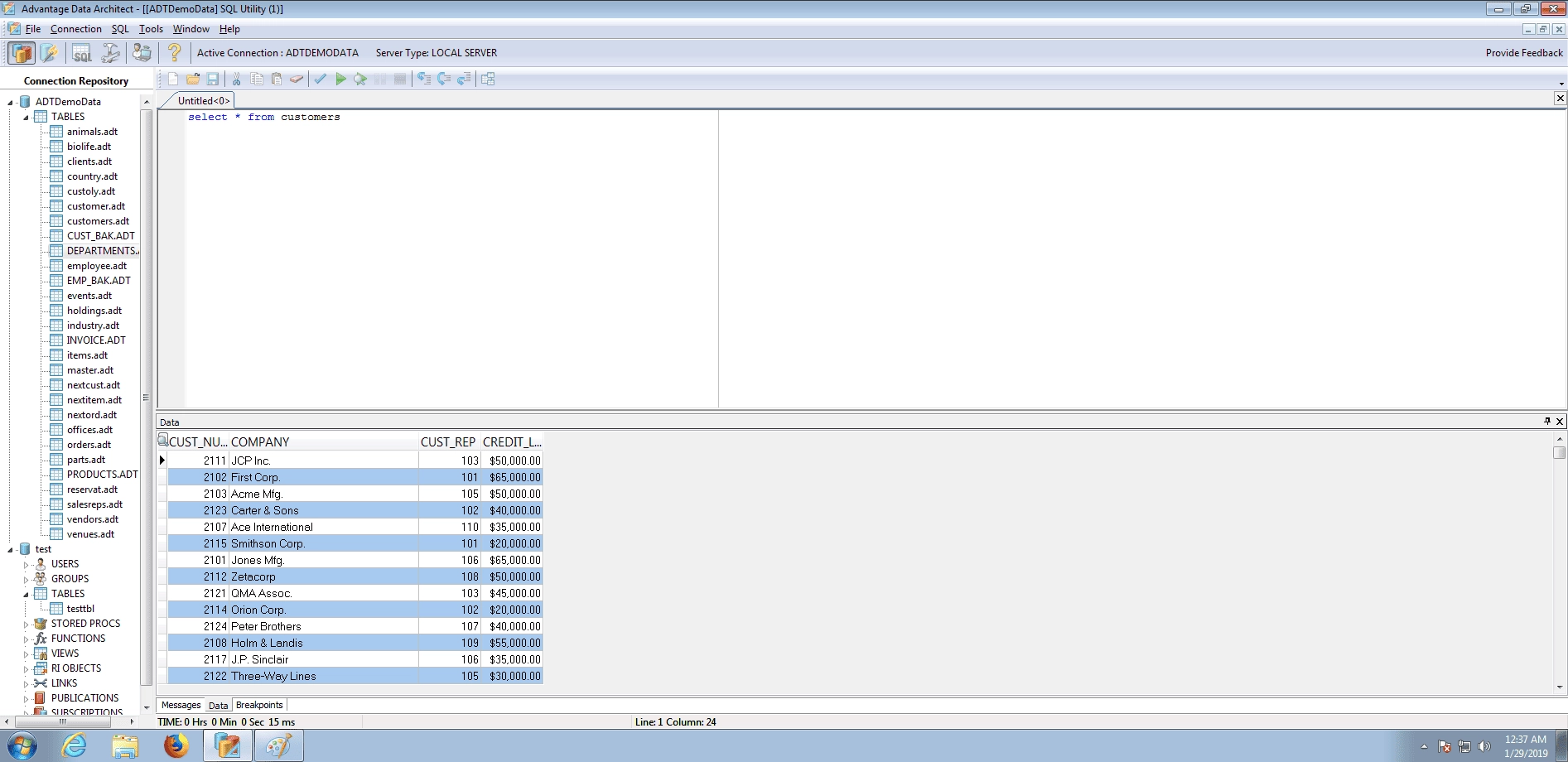
Task: Expand the STORED PROCS node
Action: [26, 625]
